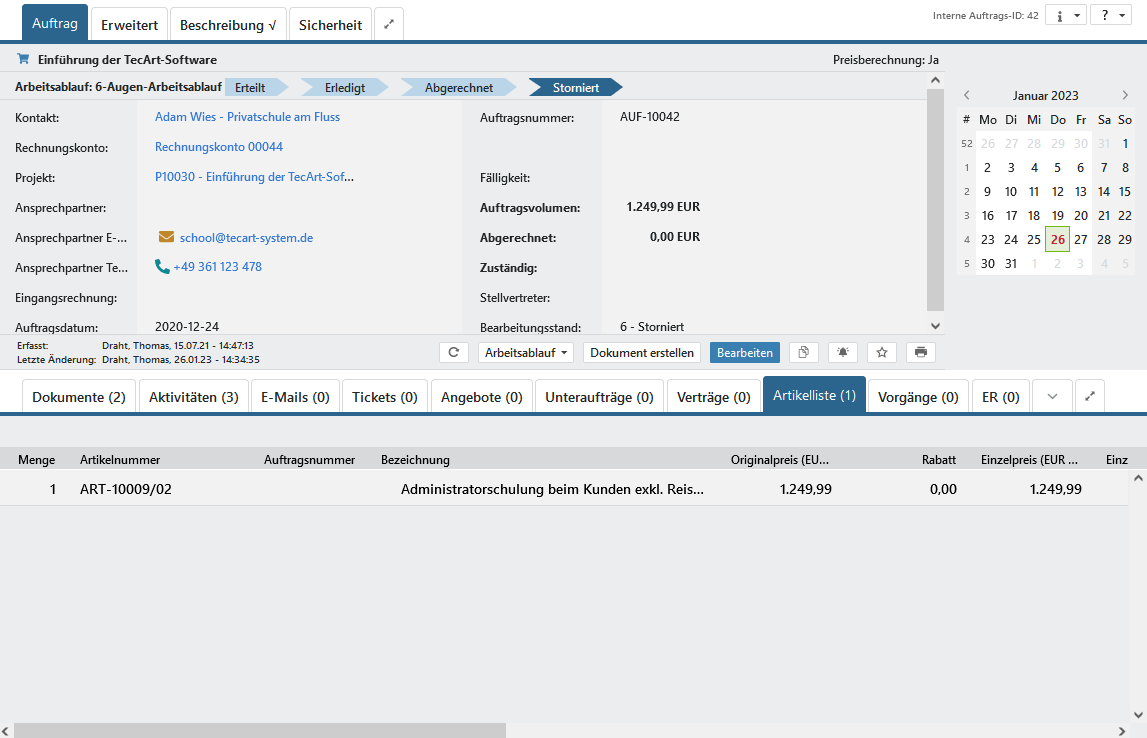The width and height of the screenshot is (1147, 738).
Task: Click the refresh icon button
Action: [x=454, y=353]
